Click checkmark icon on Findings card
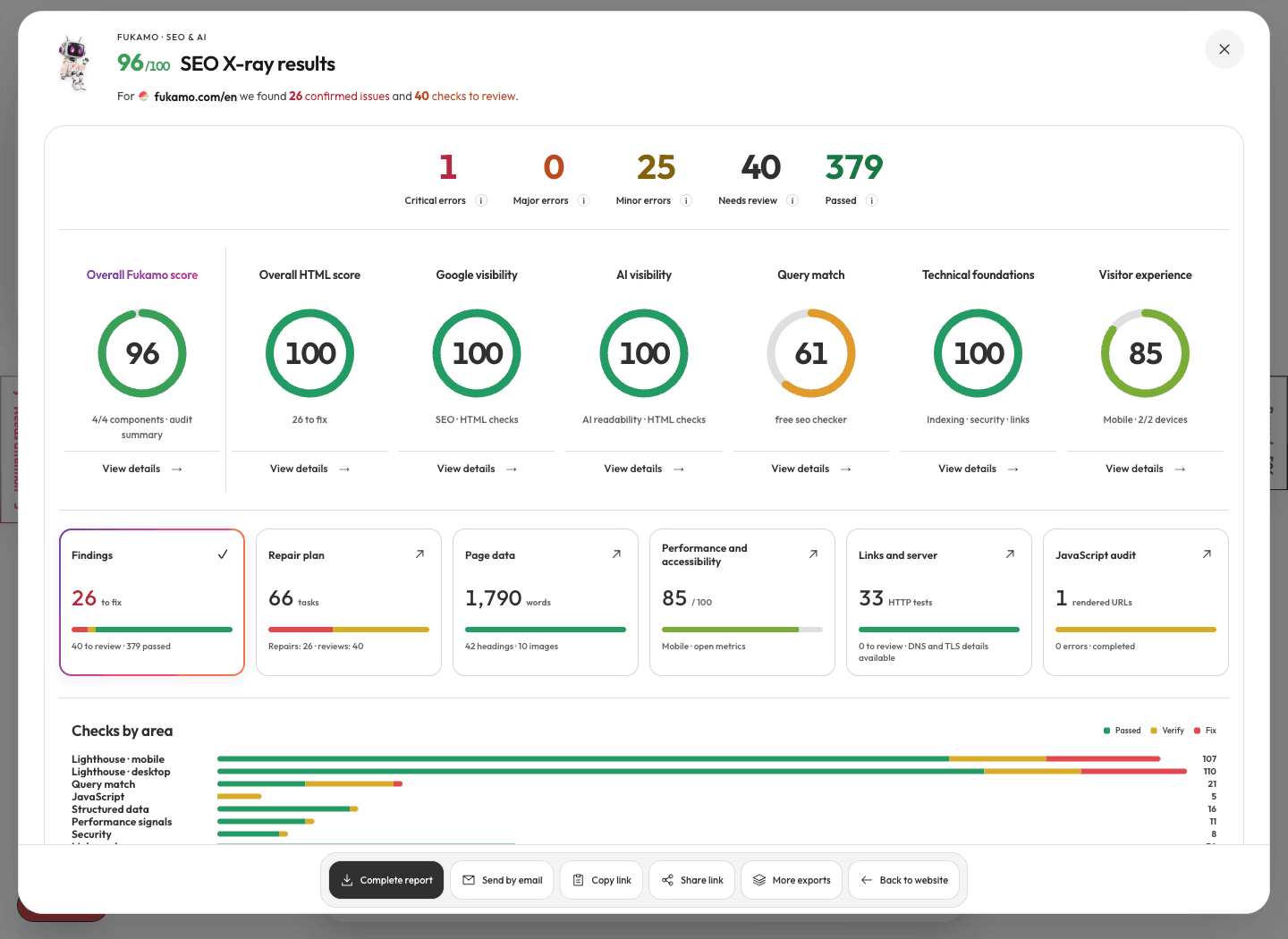The height and width of the screenshot is (939, 1288). pyautogui.click(x=223, y=554)
